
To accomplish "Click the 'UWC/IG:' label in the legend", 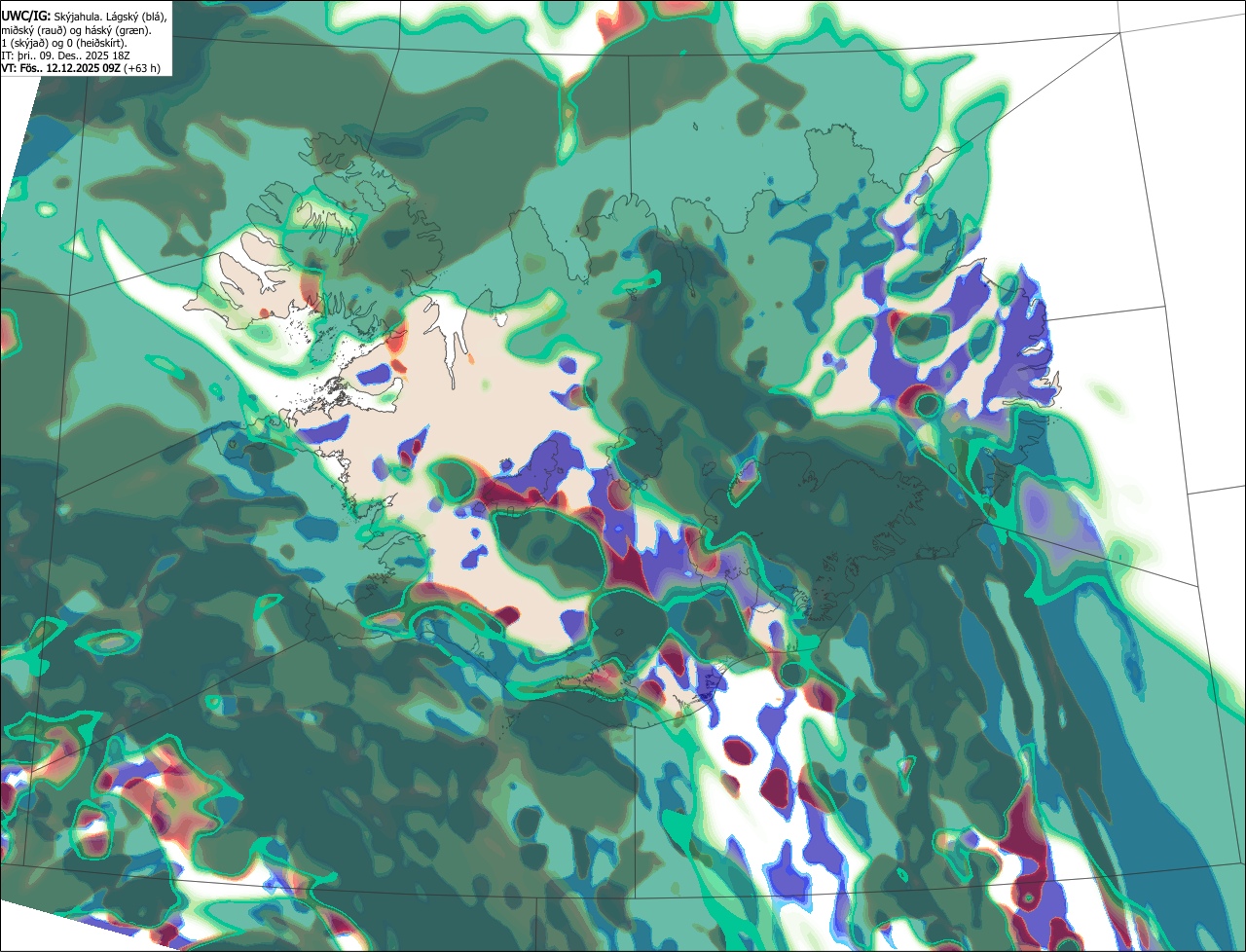I will tap(25, 17).
